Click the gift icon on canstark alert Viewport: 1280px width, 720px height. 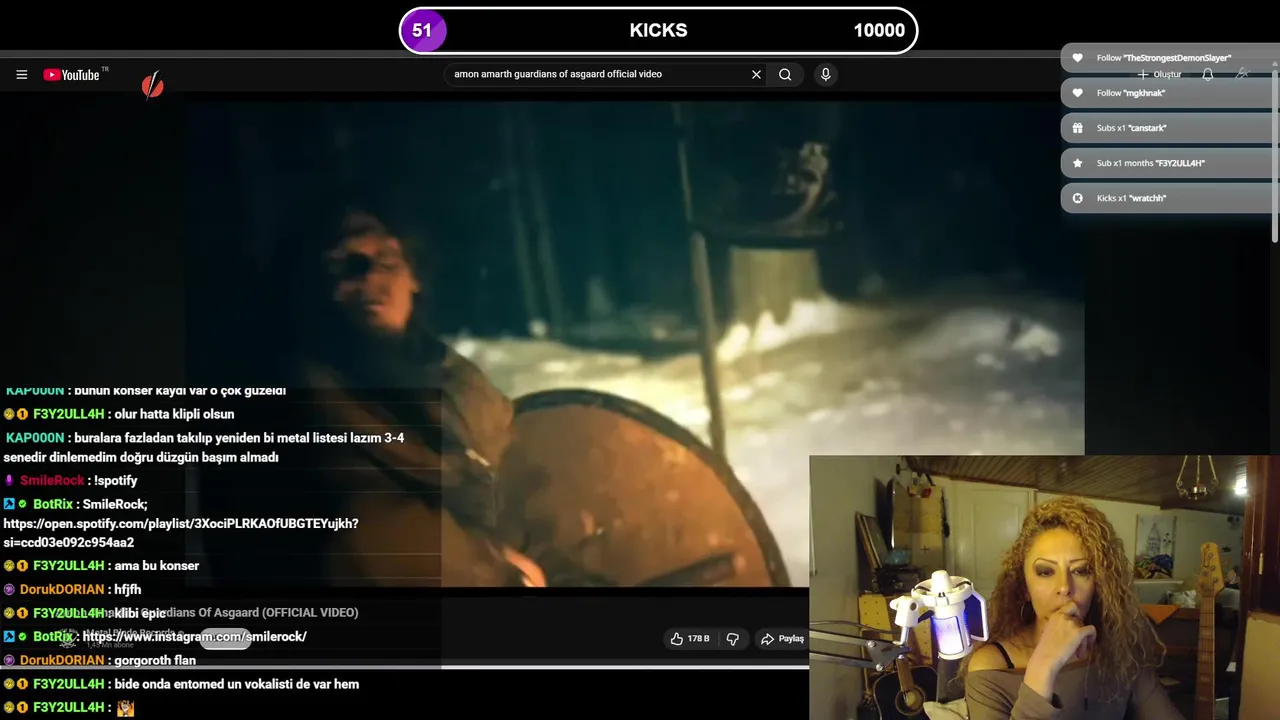(1077, 128)
